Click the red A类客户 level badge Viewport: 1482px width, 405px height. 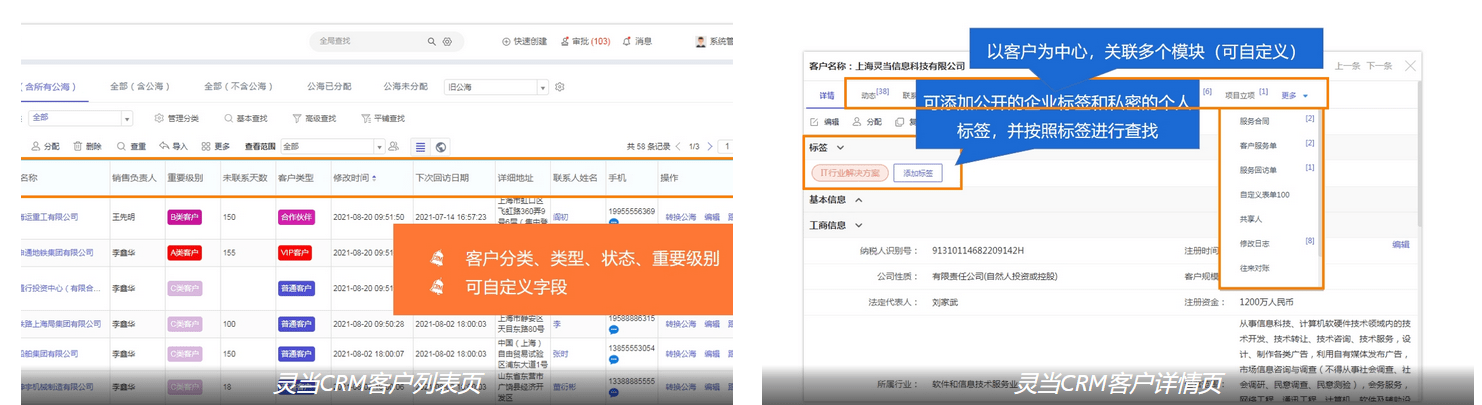[x=184, y=253]
